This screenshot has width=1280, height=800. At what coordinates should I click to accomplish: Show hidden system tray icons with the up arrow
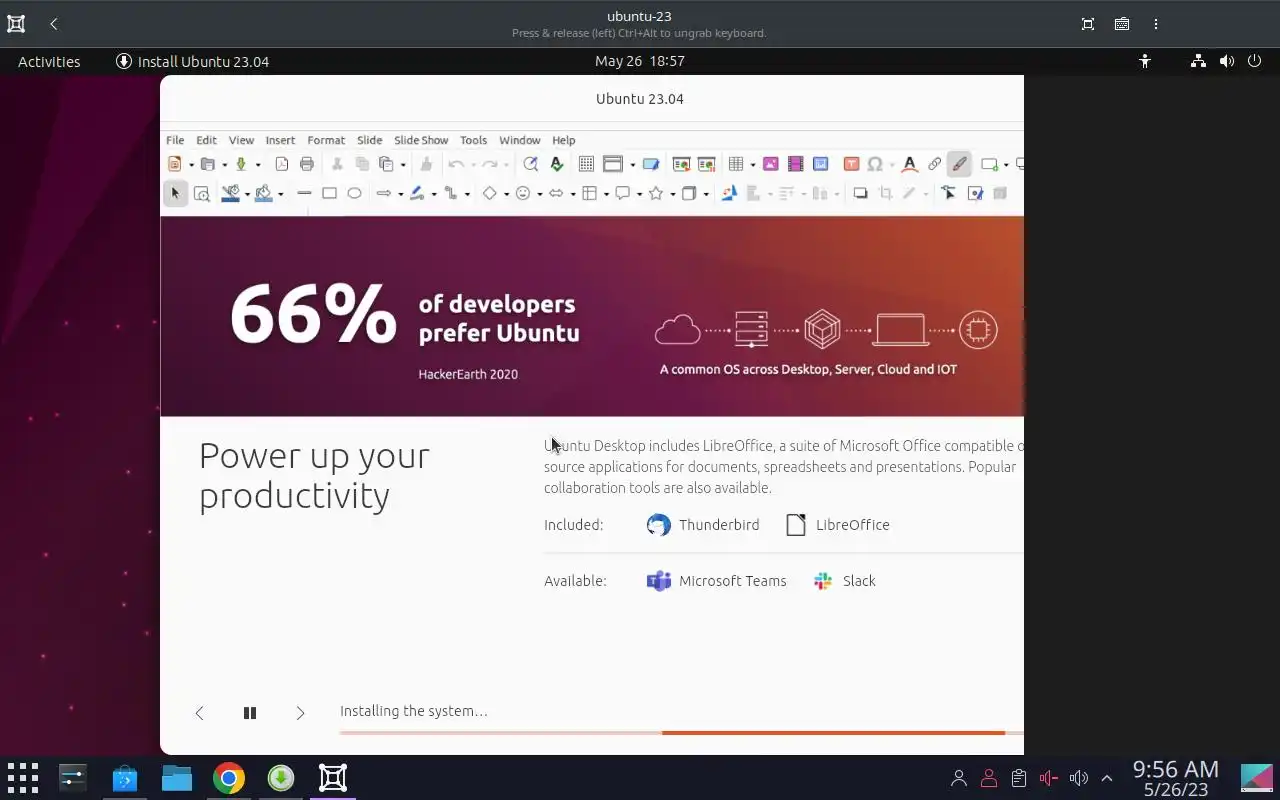(1107, 778)
